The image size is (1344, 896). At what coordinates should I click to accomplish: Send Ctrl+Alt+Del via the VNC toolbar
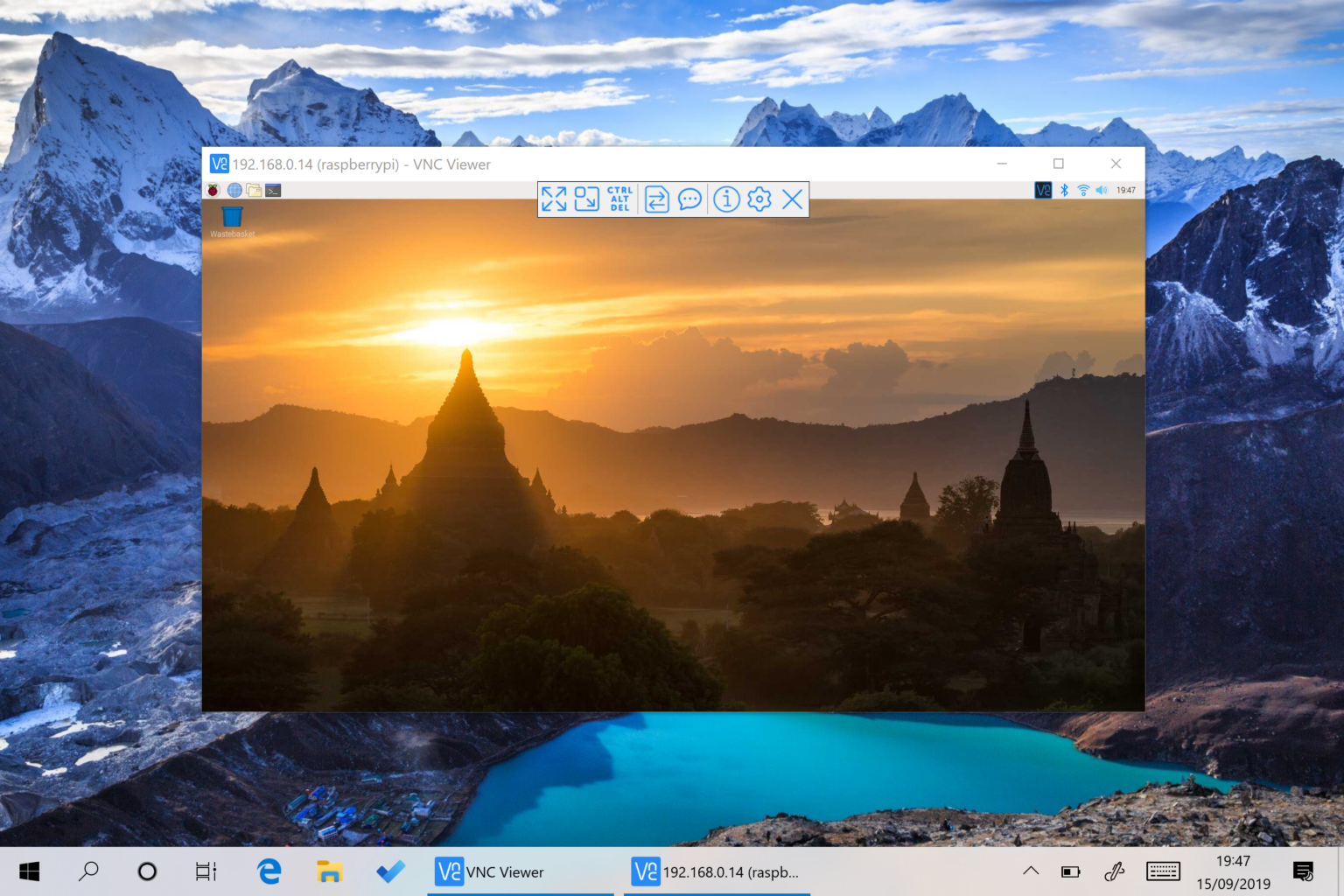click(x=620, y=199)
